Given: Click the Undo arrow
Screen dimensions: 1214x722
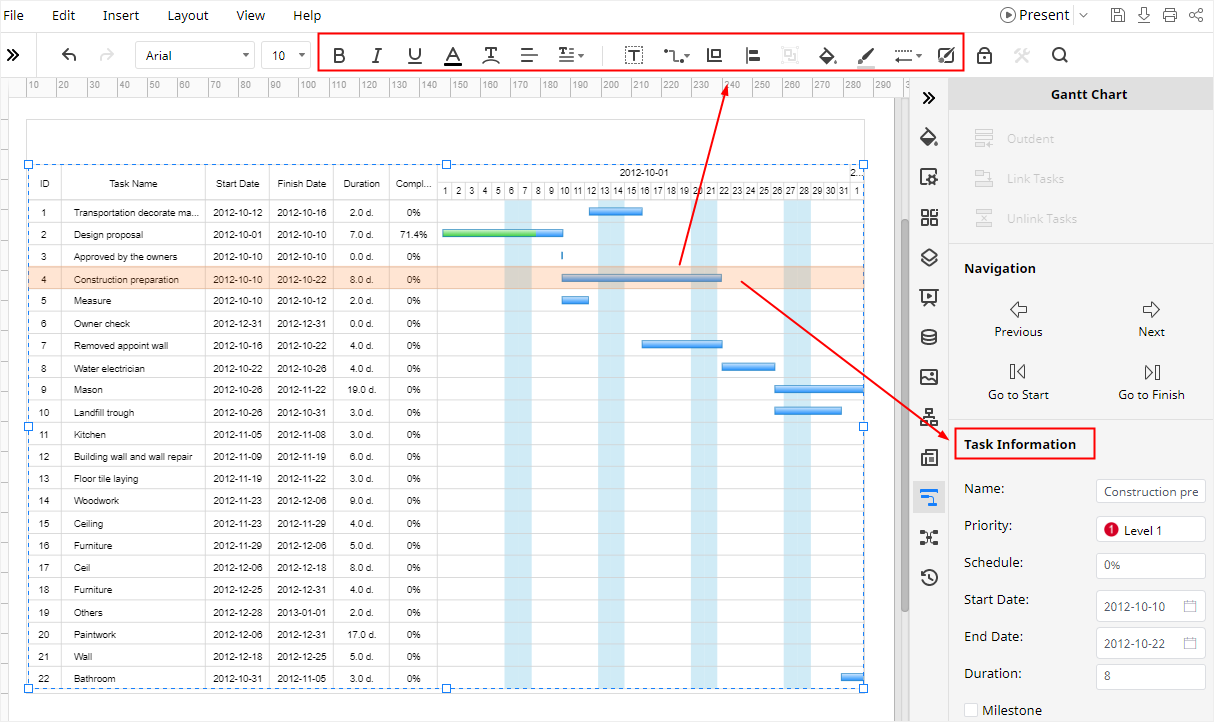Looking at the screenshot, I should (69, 56).
